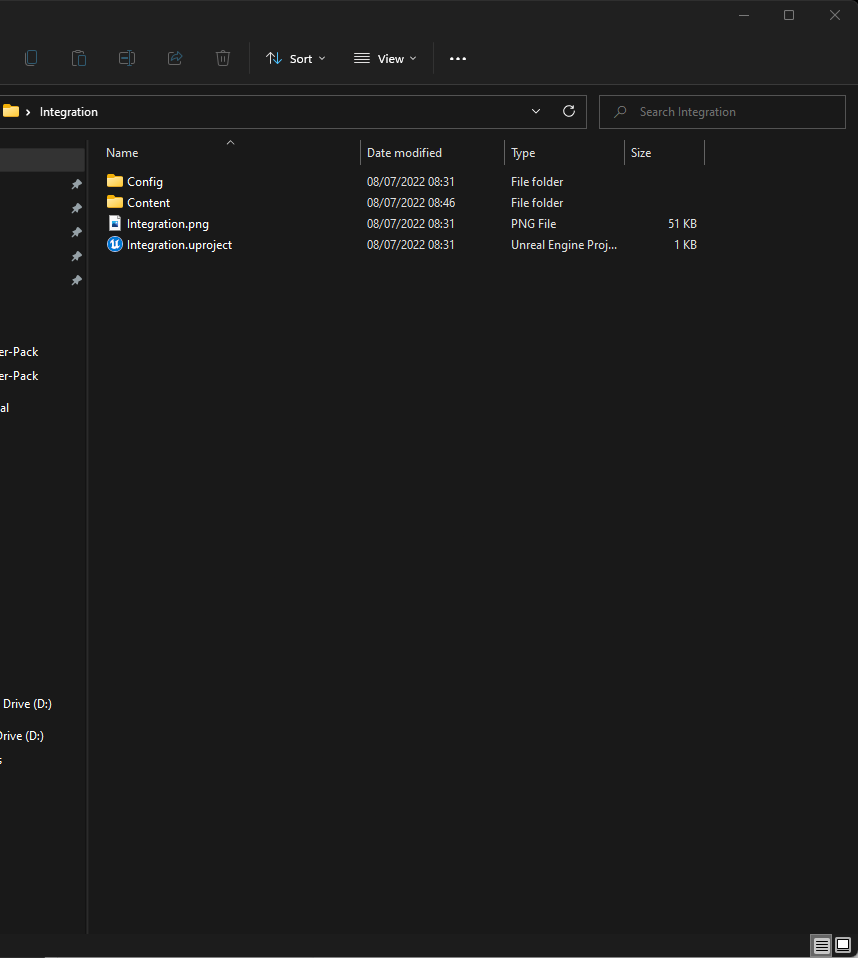Viewport: 858px width, 958px height.
Task: Switch to details view layout toggle
Action: tap(821, 945)
